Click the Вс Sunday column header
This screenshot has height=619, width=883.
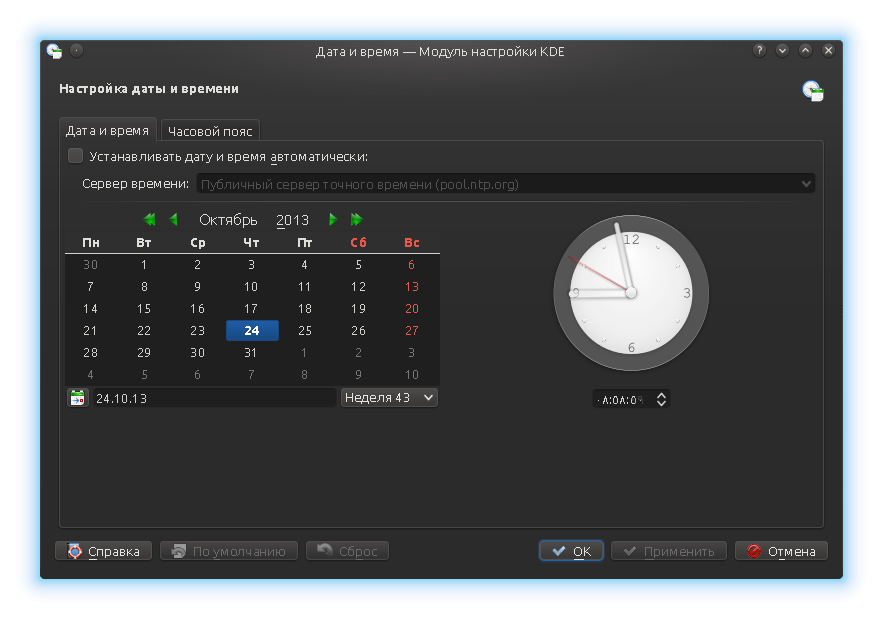click(412, 243)
